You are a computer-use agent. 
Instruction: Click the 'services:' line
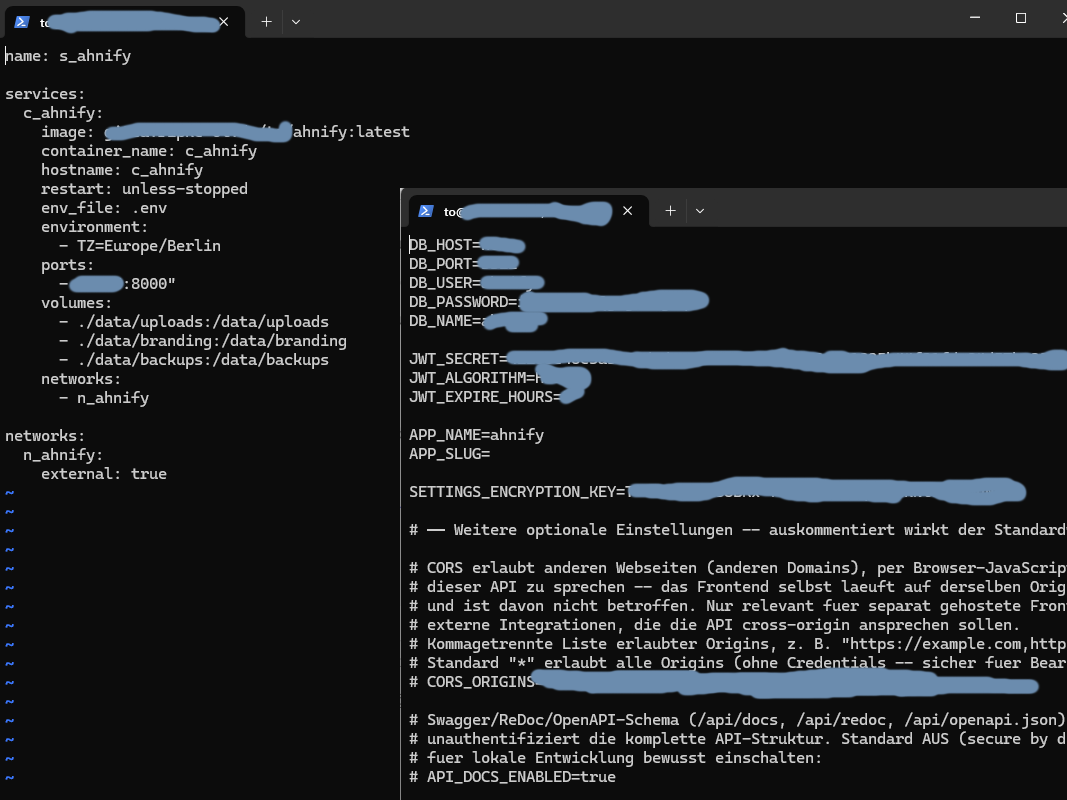point(45,94)
